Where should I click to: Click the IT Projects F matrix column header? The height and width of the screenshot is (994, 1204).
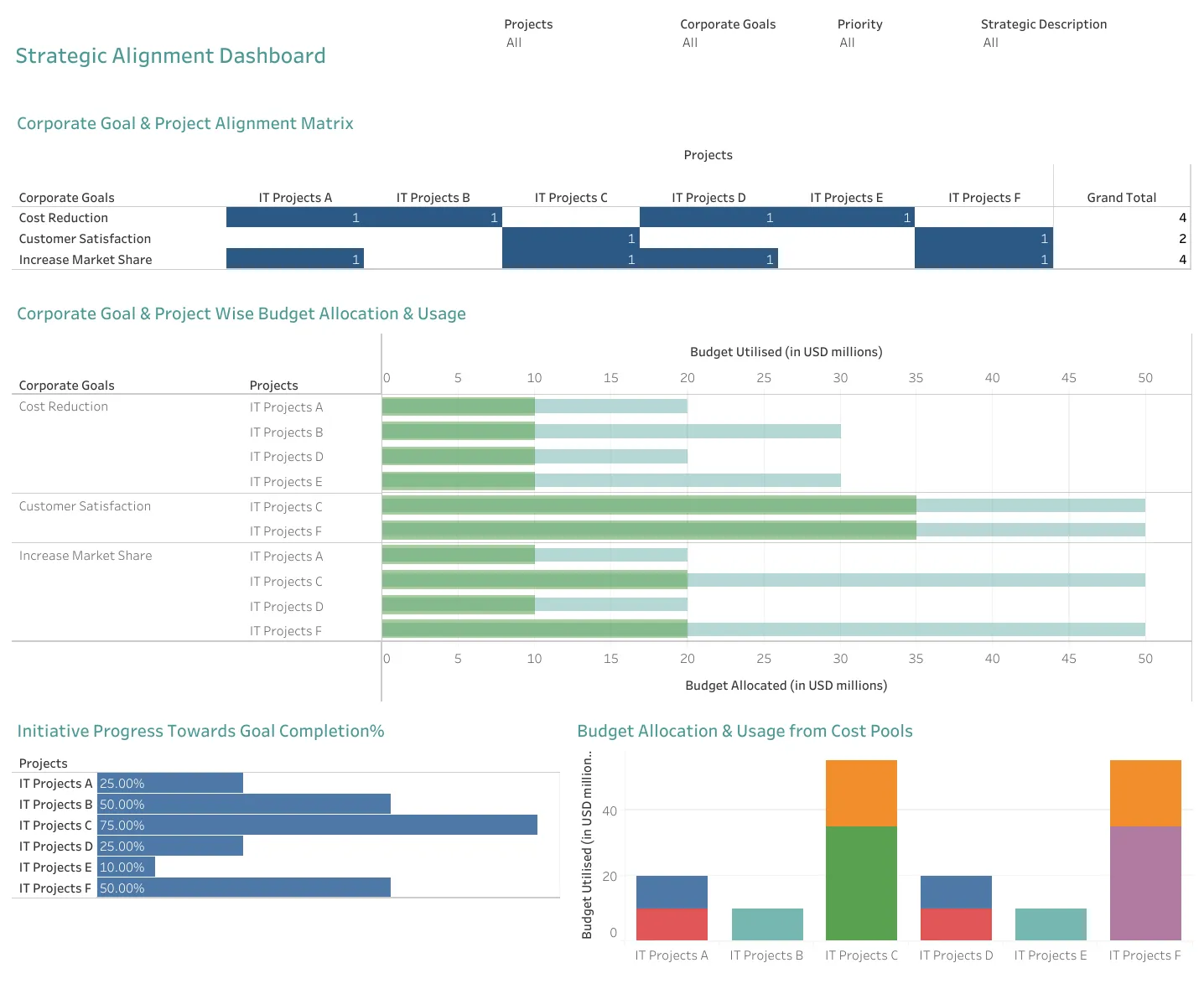(x=984, y=198)
